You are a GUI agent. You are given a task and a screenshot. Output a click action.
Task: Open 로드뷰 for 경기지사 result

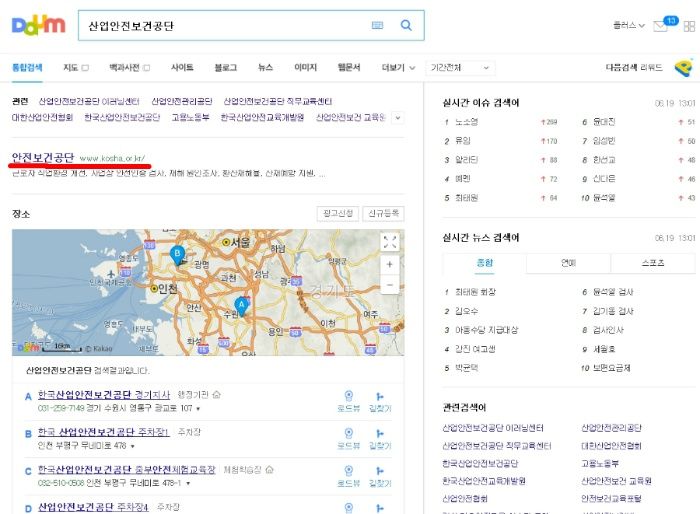[349, 401]
